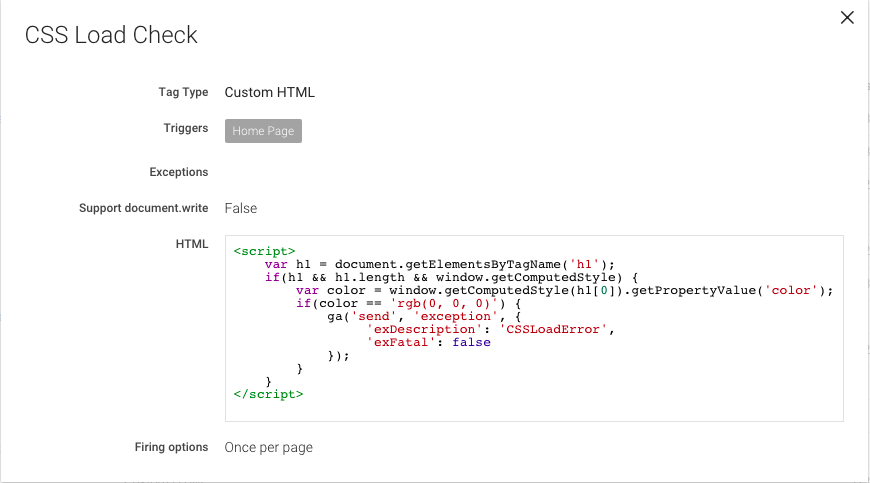Screen dimensions: 870x483
Task: Select the Once per page value
Action: (x=268, y=448)
